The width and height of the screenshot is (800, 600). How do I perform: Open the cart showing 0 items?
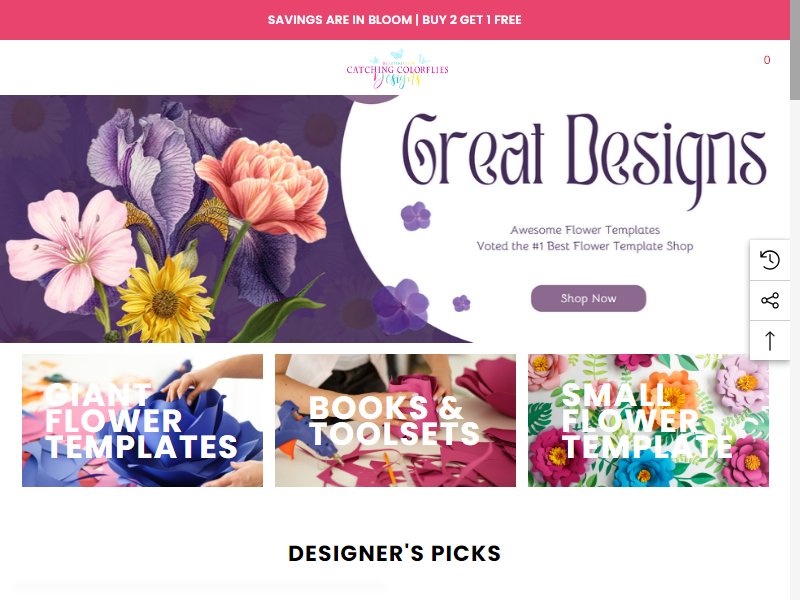pos(766,60)
